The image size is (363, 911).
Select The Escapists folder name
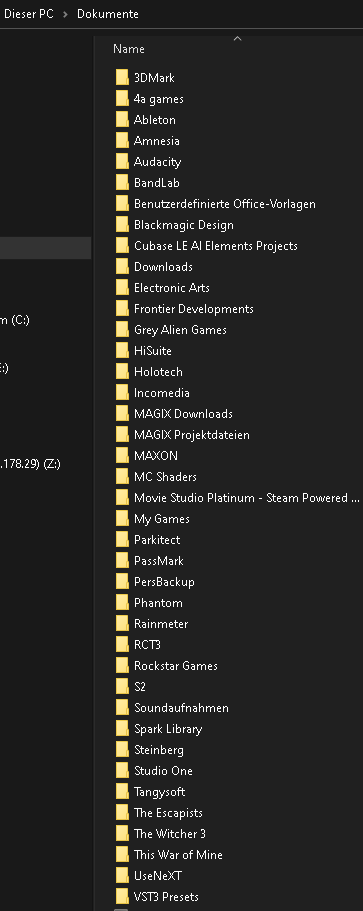click(168, 813)
